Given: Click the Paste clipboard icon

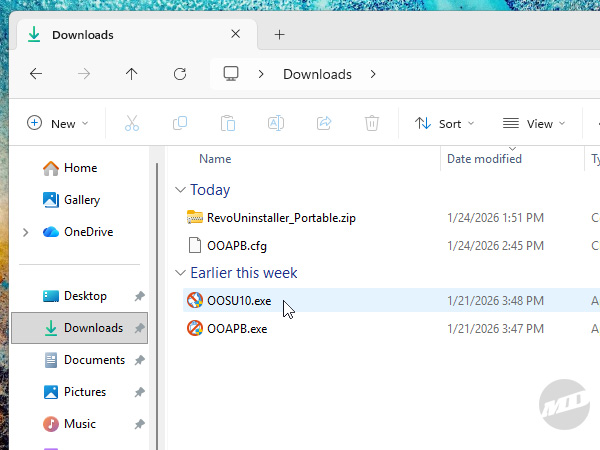Looking at the screenshot, I should [x=228, y=123].
